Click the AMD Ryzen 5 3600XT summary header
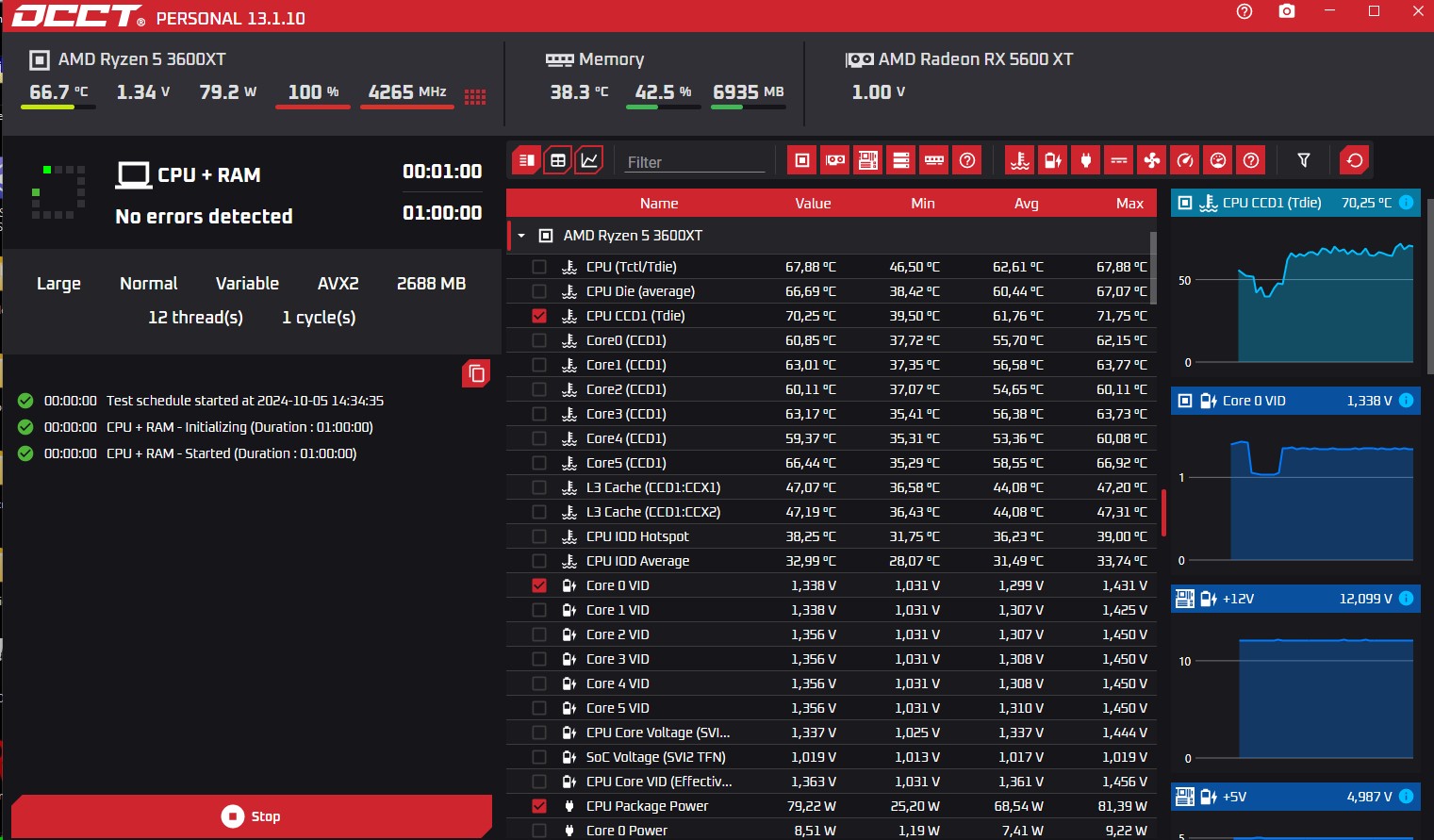Viewport: 1434px width, 840px height. point(128,59)
